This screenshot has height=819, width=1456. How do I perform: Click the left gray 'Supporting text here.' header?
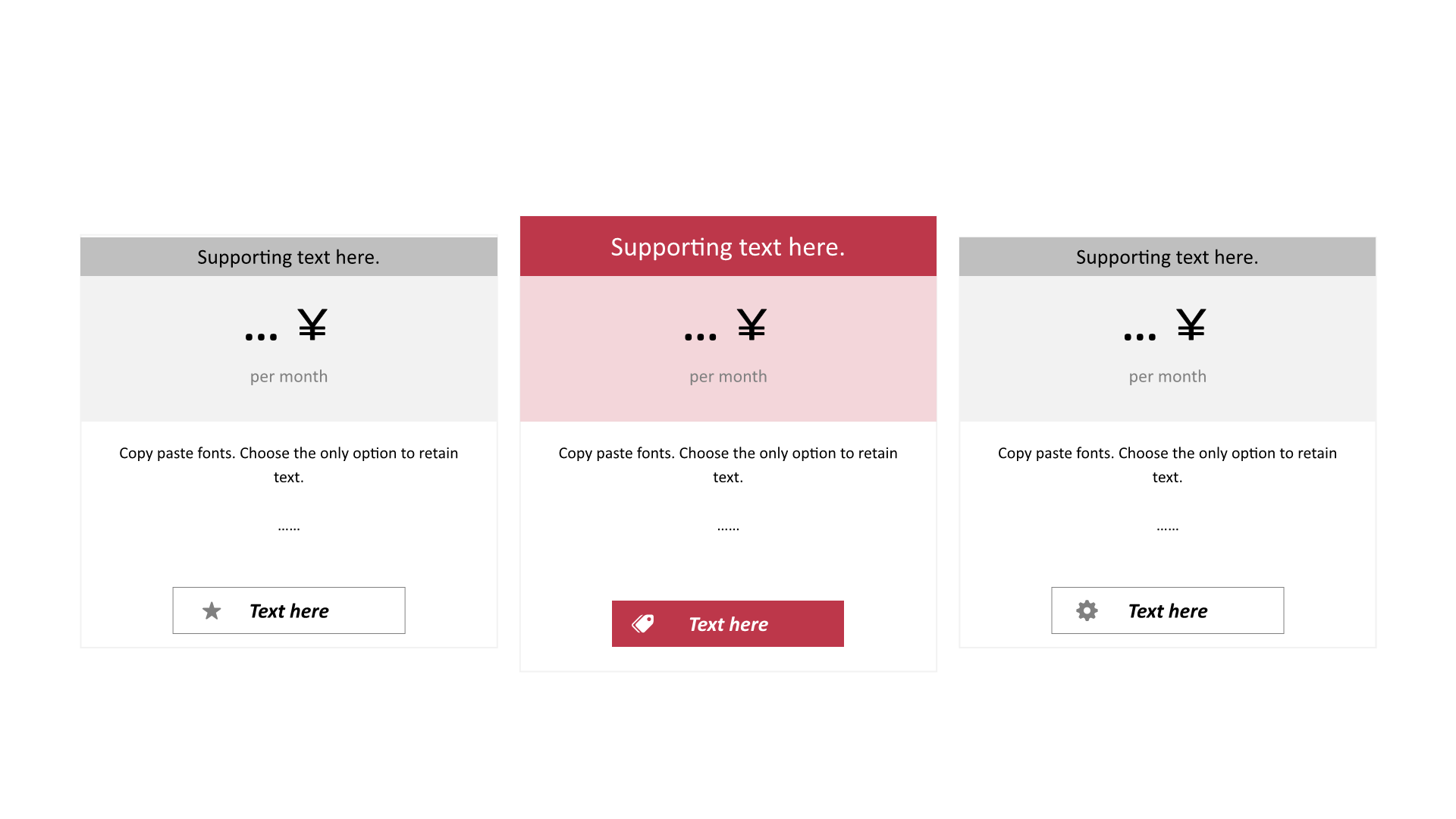pyautogui.click(x=289, y=257)
